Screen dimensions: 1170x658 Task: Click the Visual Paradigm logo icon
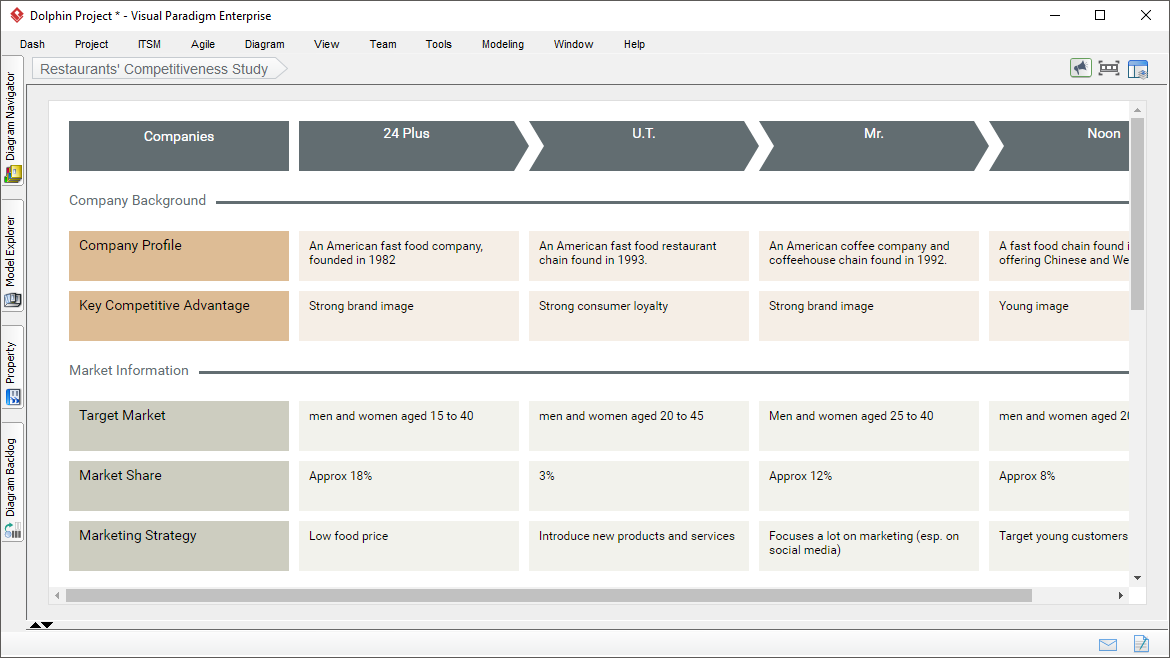(16, 15)
